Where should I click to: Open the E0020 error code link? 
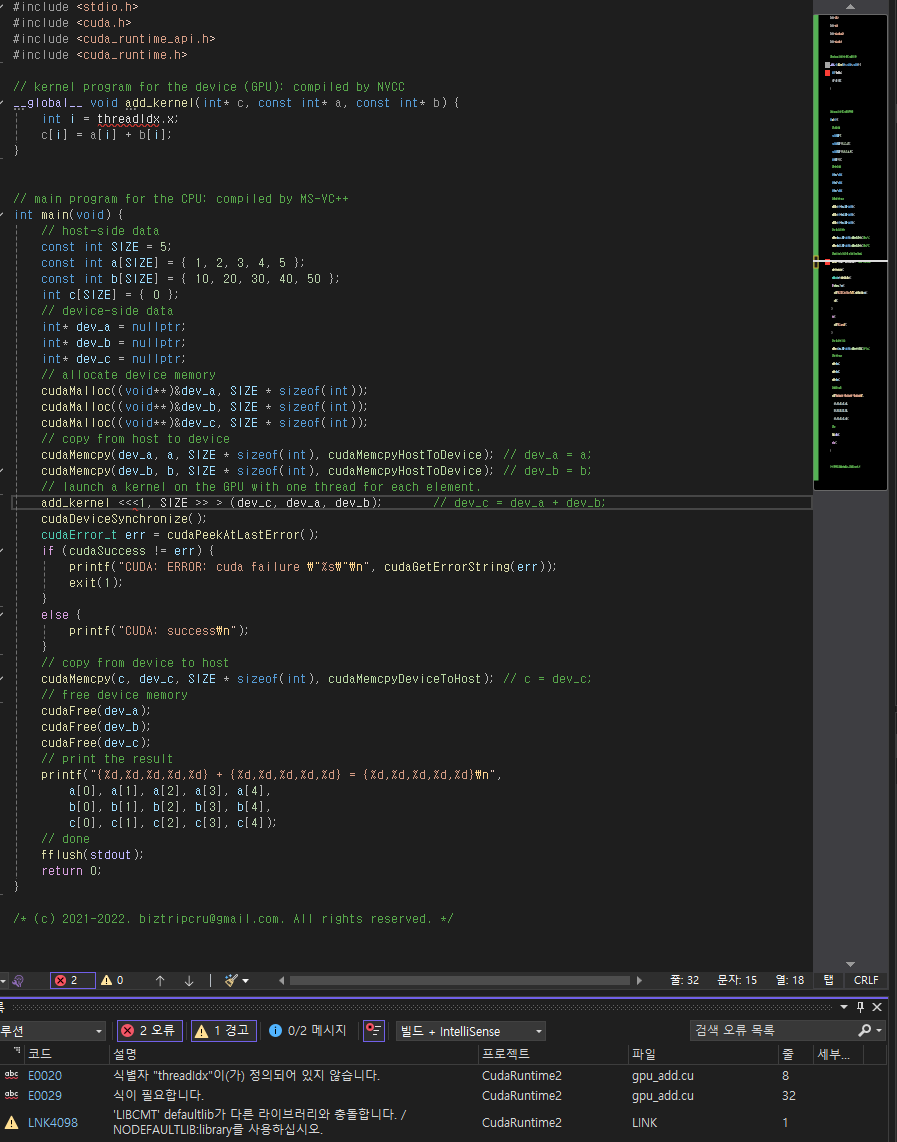pos(44,1076)
